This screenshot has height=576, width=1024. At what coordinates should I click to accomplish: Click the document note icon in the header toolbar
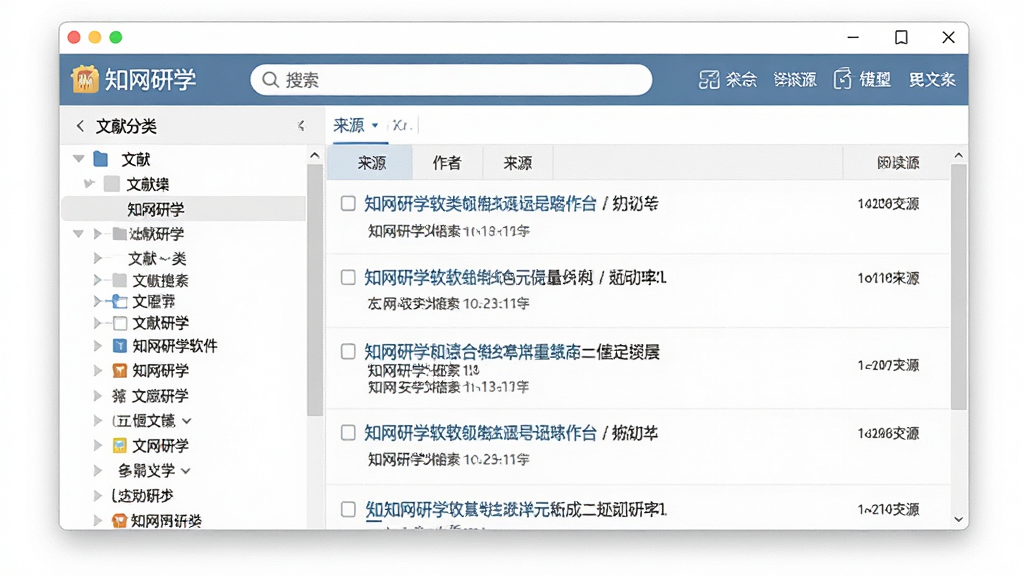(x=842, y=79)
